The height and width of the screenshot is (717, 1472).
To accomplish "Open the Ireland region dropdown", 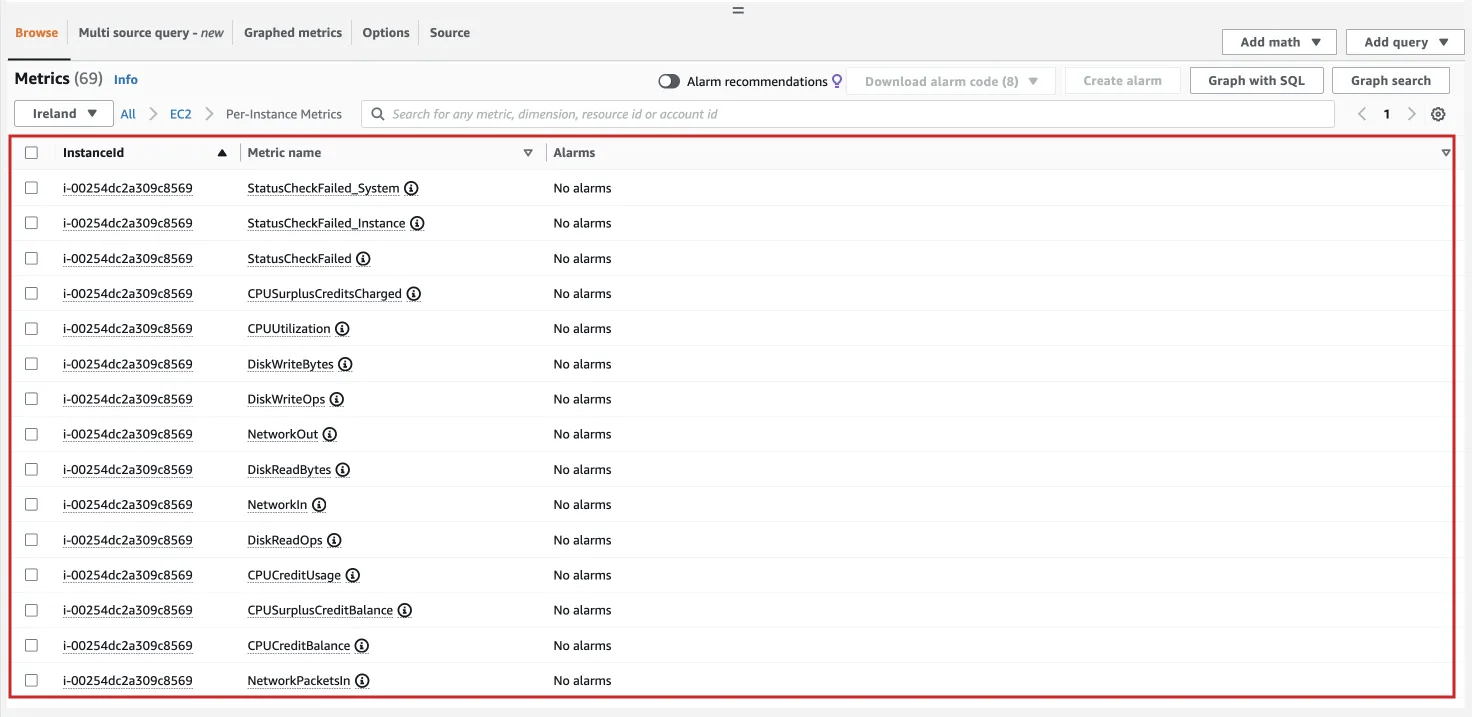I will point(63,114).
